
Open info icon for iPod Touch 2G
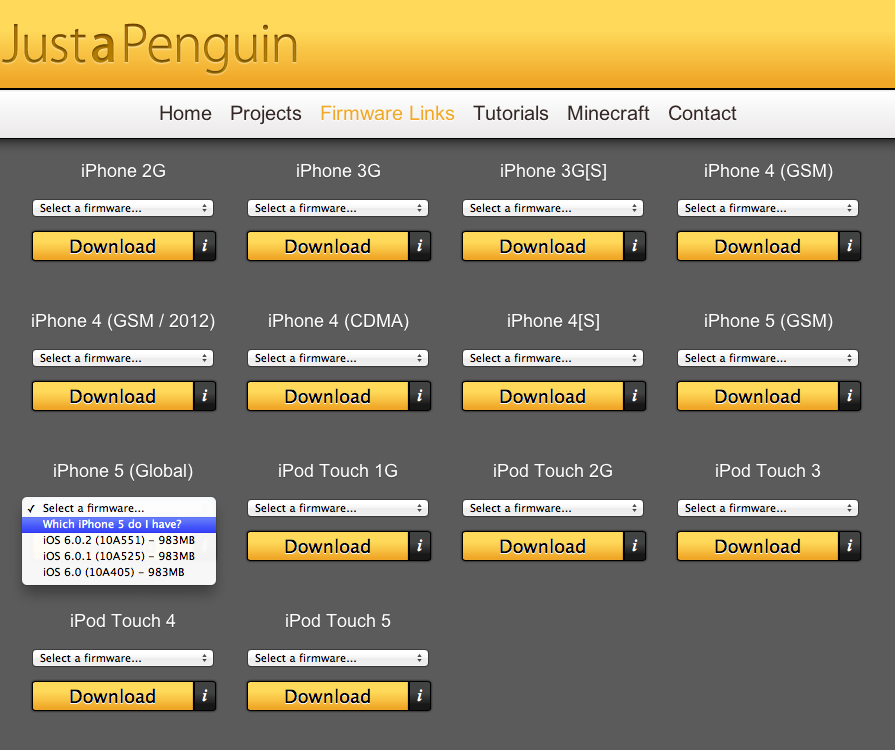635,546
